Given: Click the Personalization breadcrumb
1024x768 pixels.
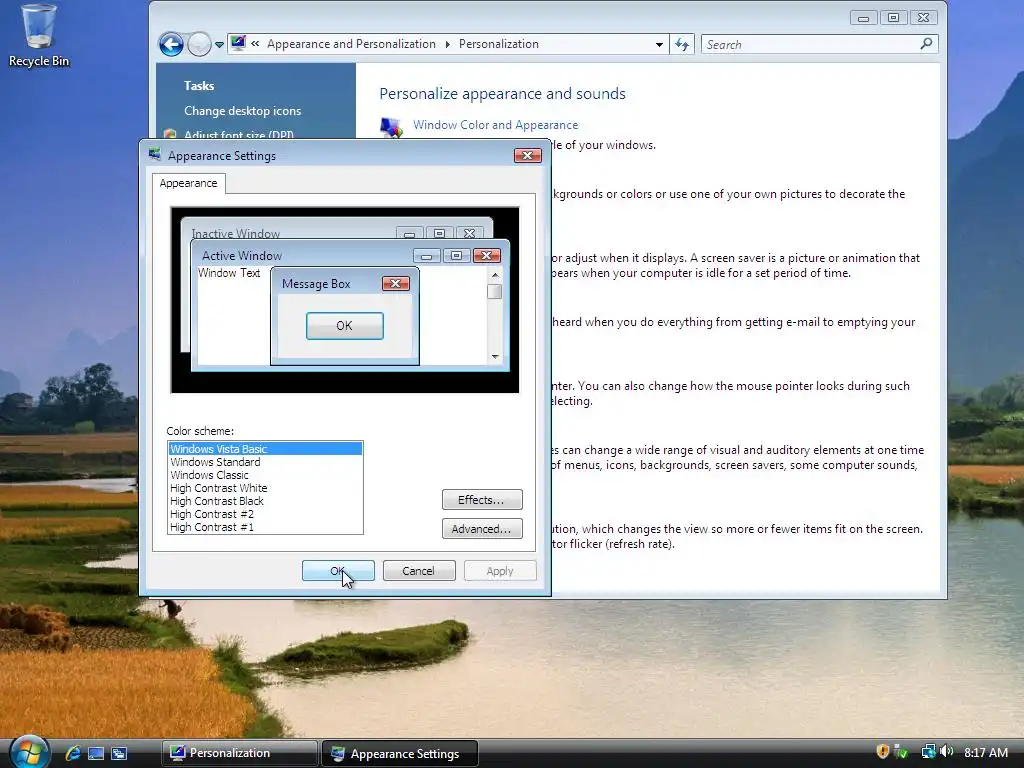Looking at the screenshot, I should [499, 44].
